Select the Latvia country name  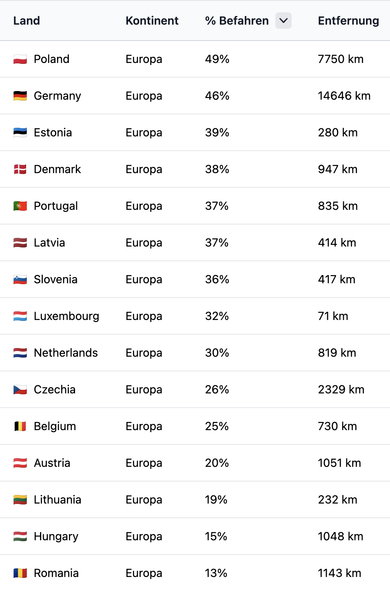[49, 243]
